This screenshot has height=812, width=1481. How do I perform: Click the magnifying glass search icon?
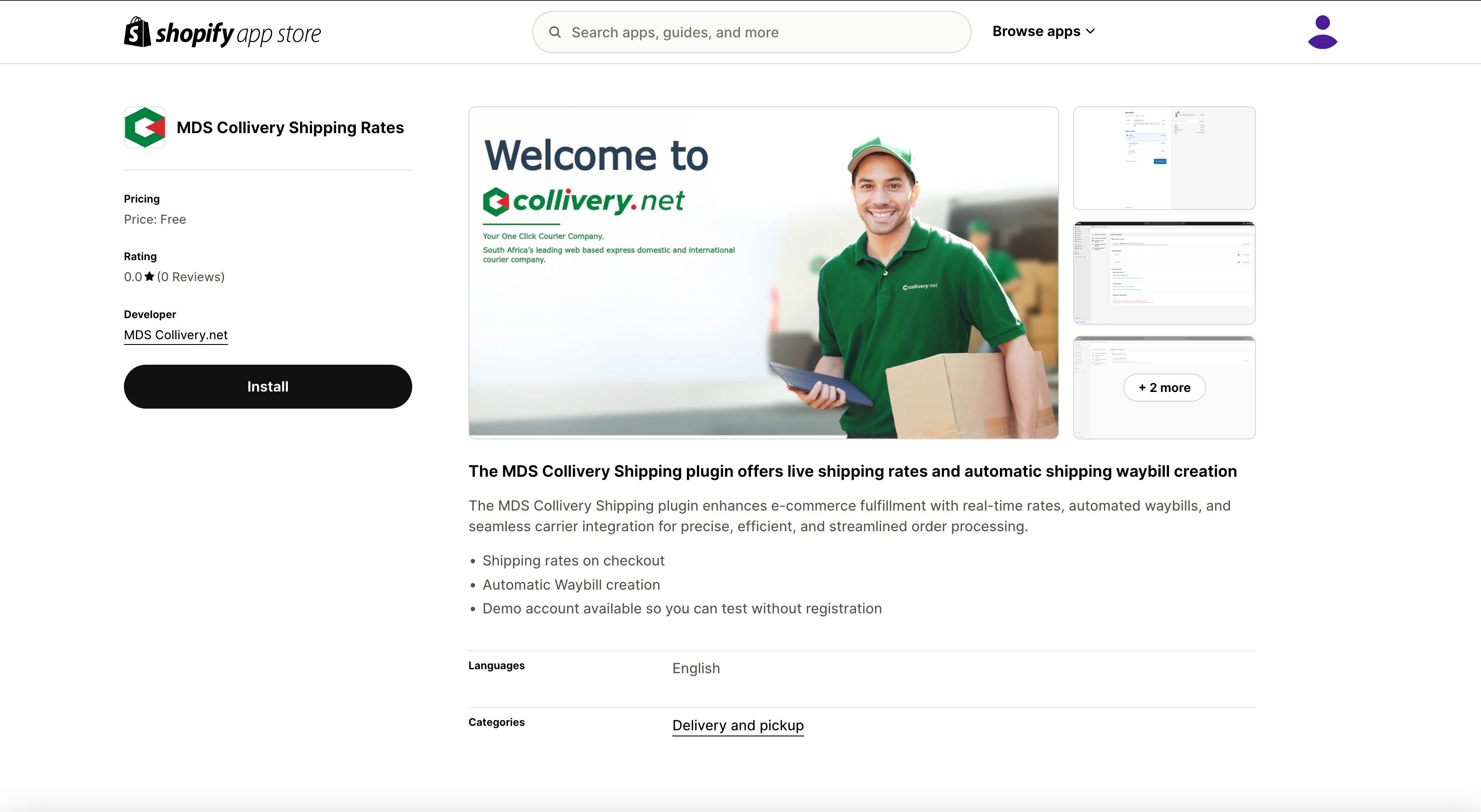(555, 32)
